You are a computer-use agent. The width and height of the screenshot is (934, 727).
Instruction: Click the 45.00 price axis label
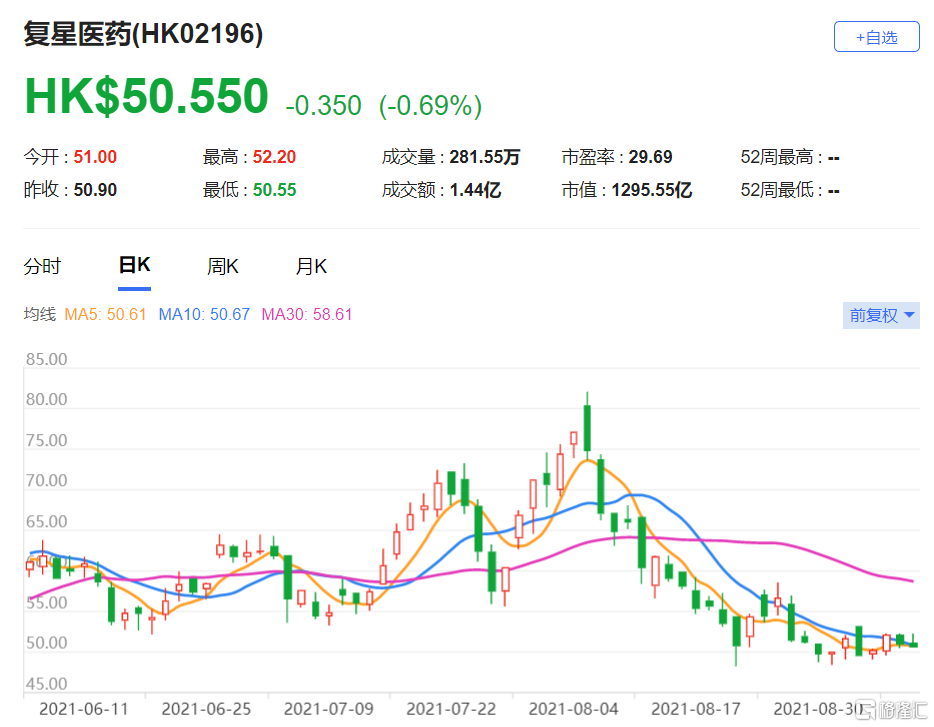click(46, 683)
